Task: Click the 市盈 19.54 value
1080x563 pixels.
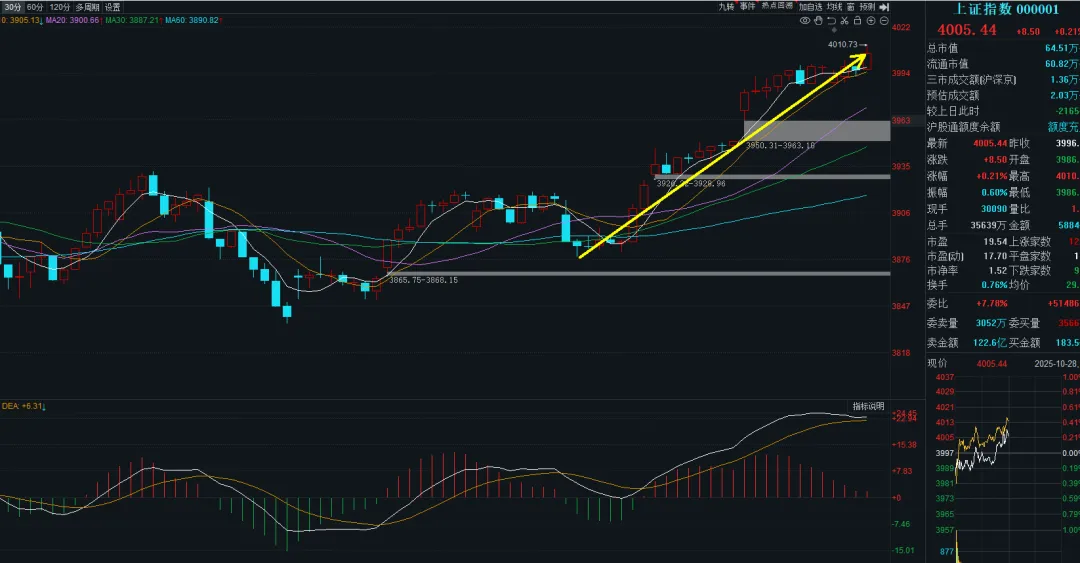Action: 995,242
